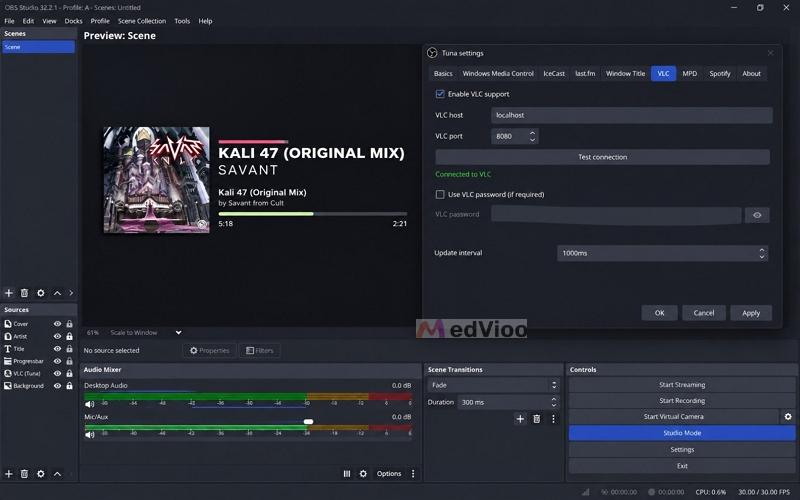This screenshot has height=500, width=800.
Task: Remove selected source with trash icon
Action: point(24,474)
